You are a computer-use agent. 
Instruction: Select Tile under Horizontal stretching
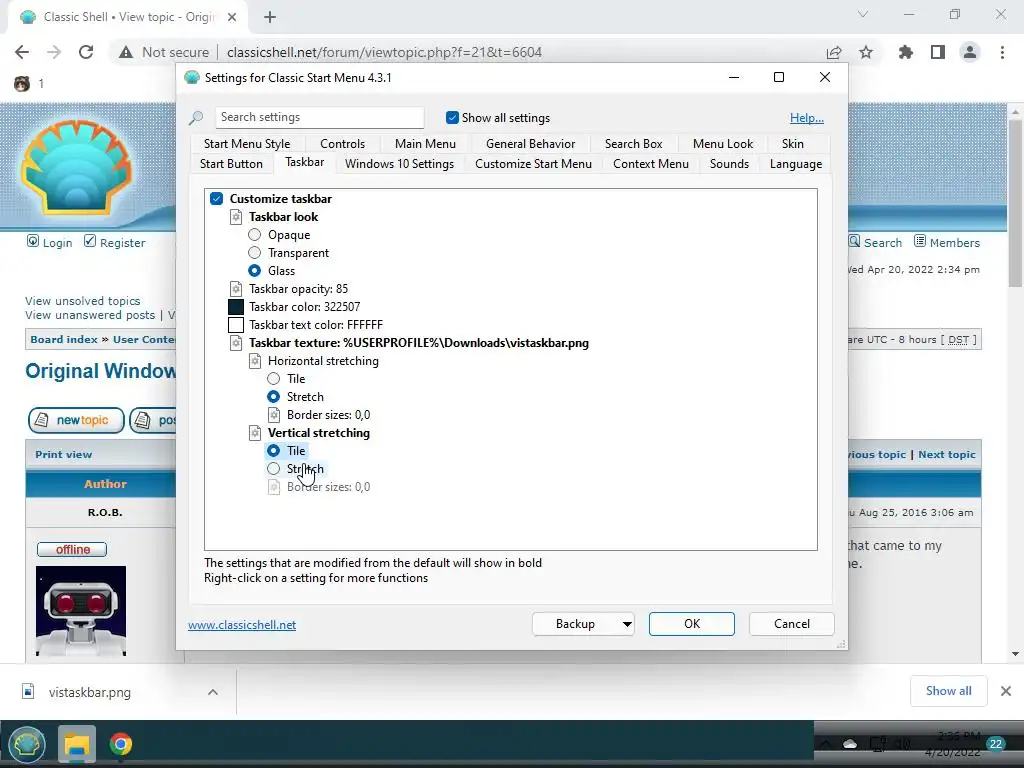(274, 379)
